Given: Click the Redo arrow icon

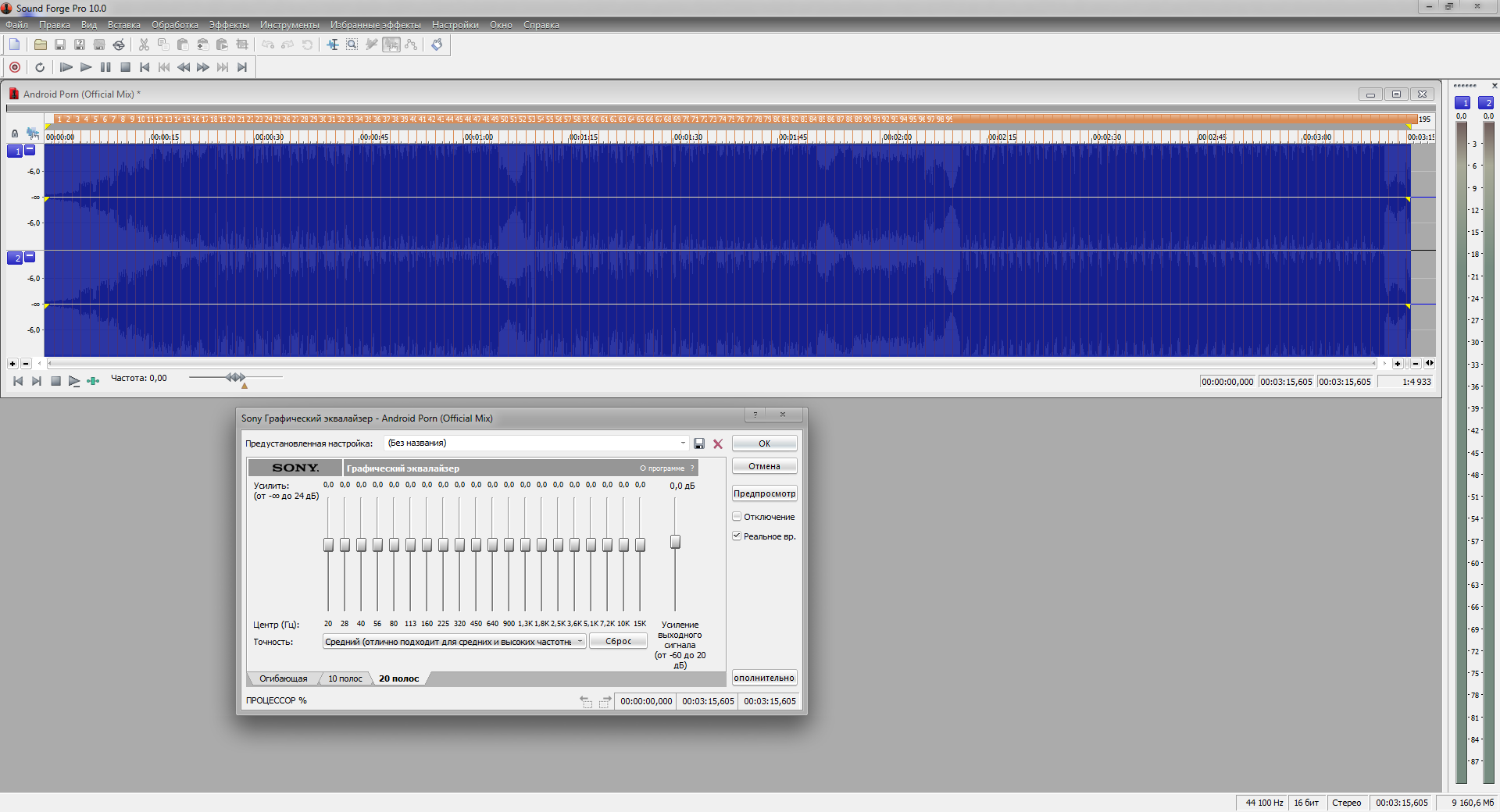Looking at the screenshot, I should [287, 45].
